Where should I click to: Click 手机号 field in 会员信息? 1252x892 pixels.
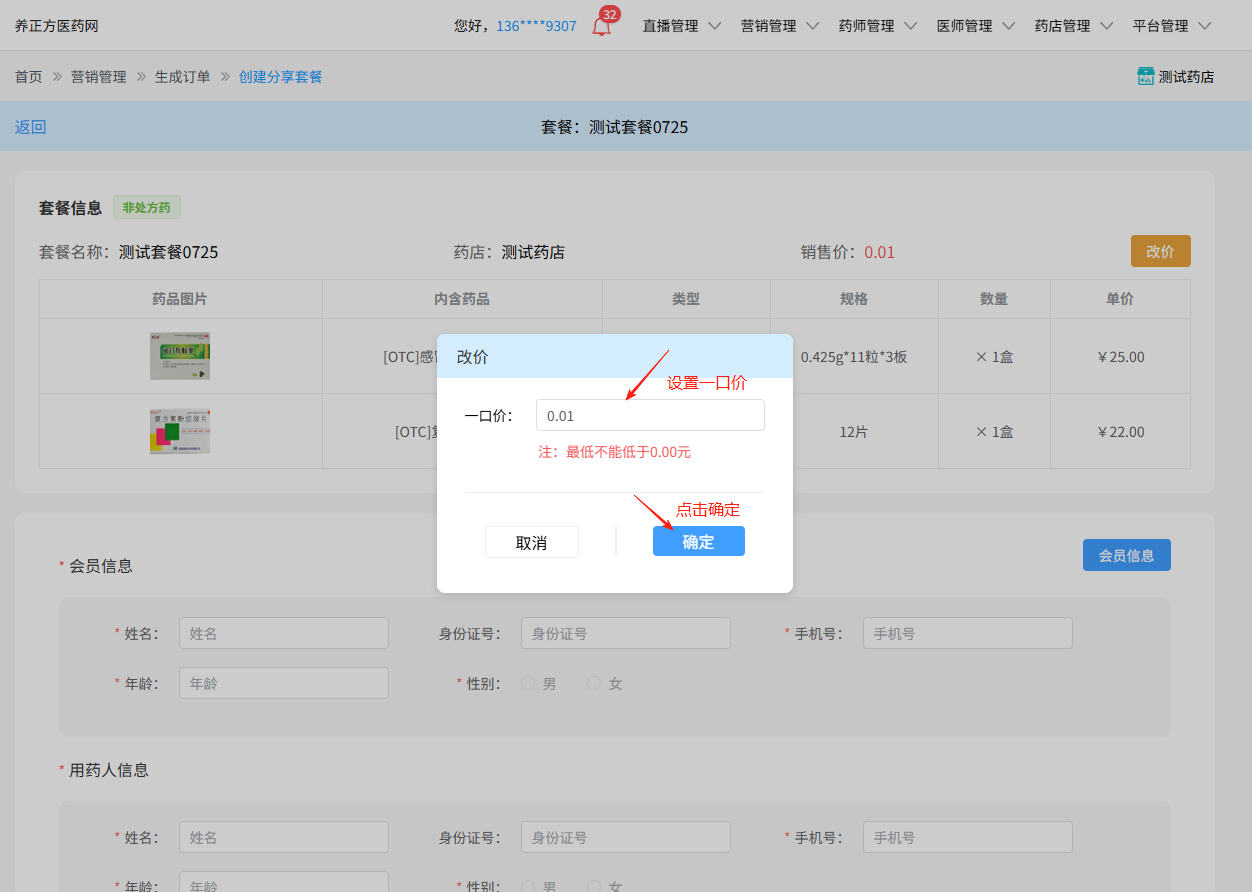coord(968,633)
